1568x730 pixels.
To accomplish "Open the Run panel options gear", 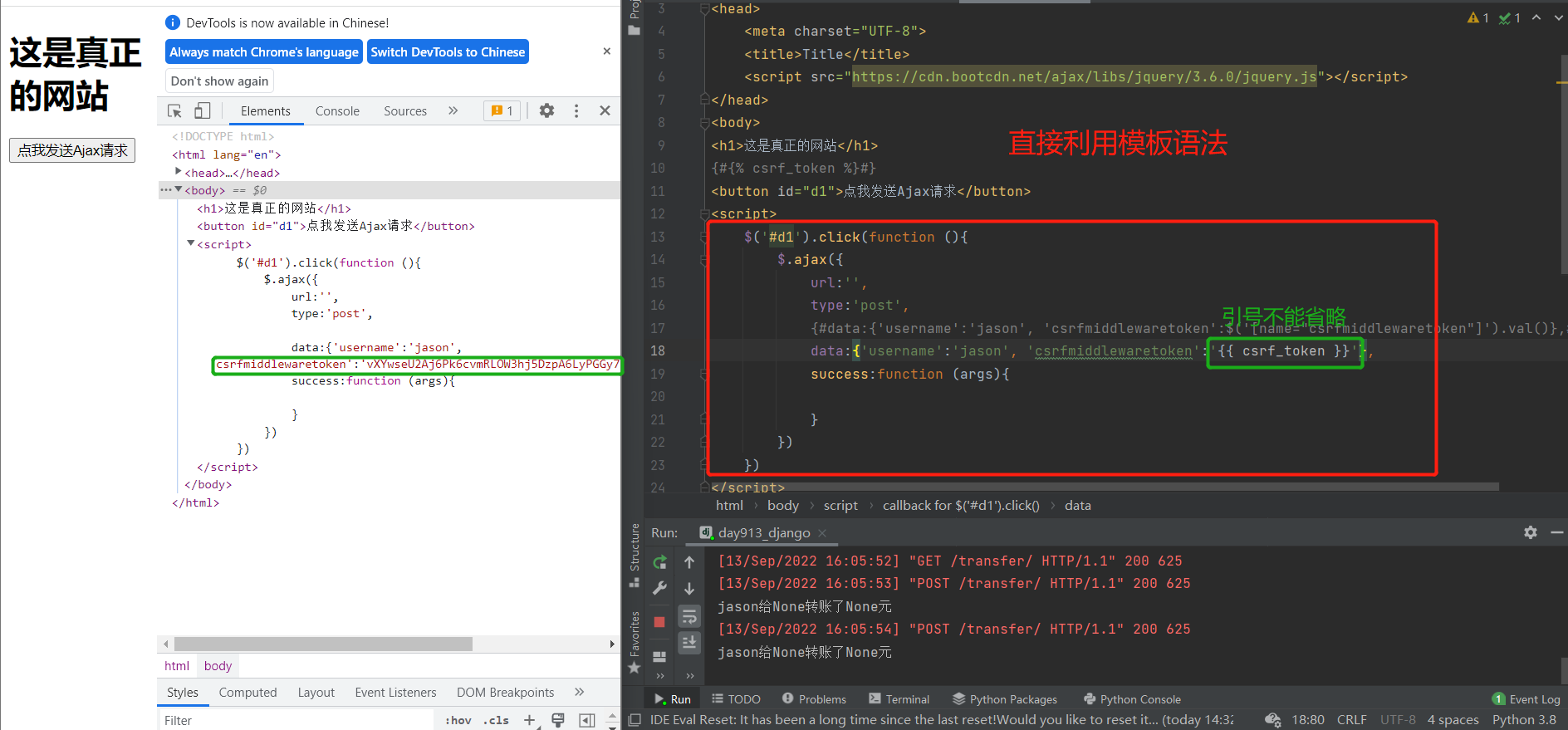I will point(1531,532).
